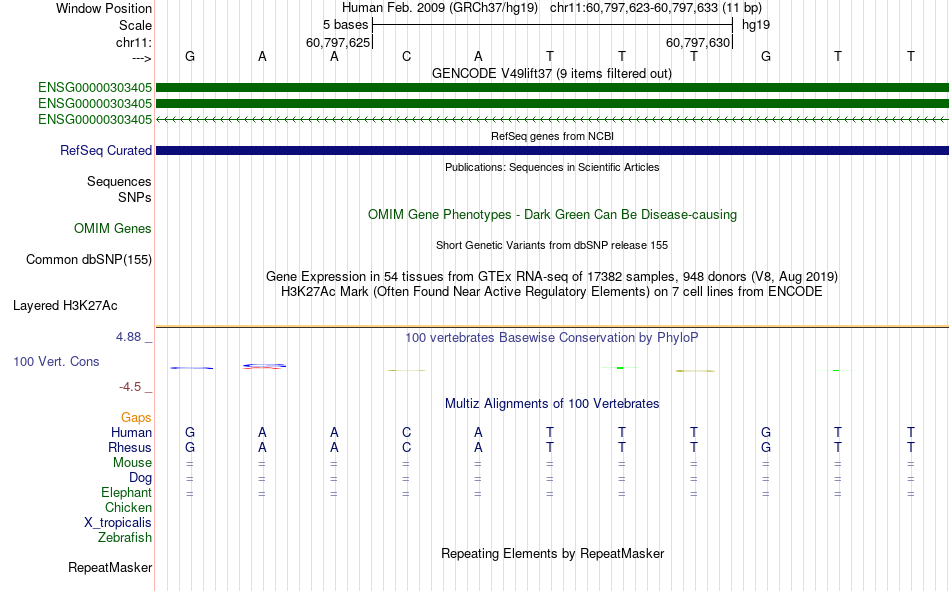Image resolution: width=950 pixels, height=591 pixels.
Task: Select the blue RefSeq Curated gene bar
Action: [552, 150]
